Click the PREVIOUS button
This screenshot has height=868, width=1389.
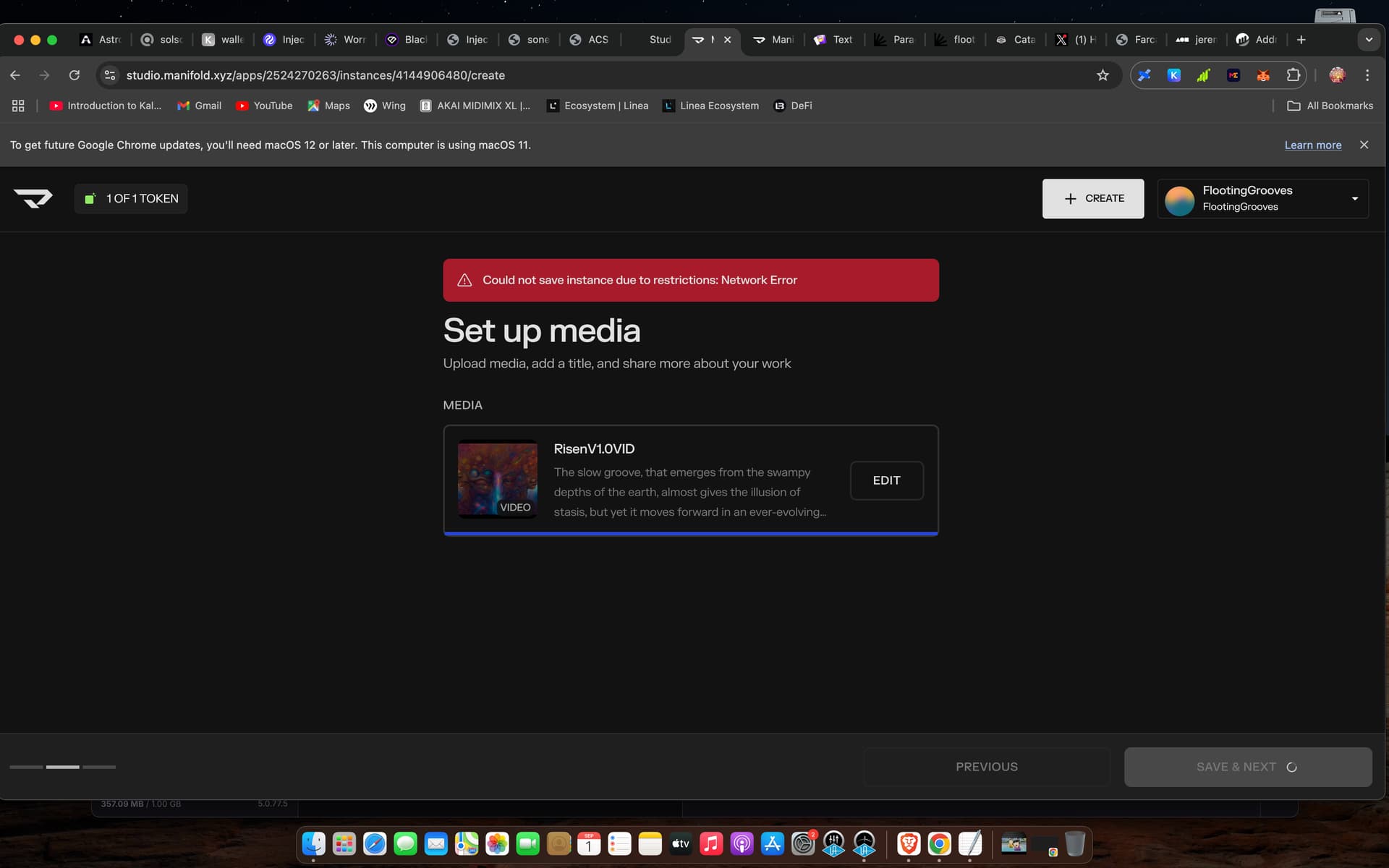coord(986,767)
